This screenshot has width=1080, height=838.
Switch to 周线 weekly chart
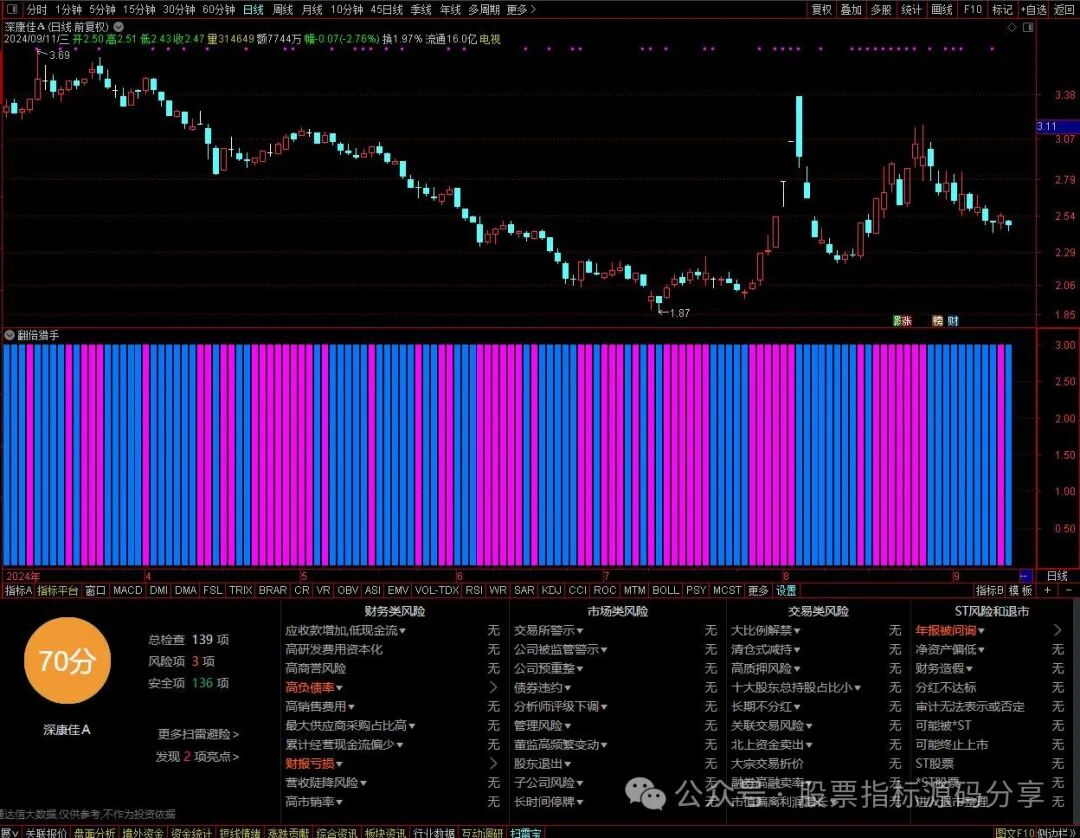(282, 10)
